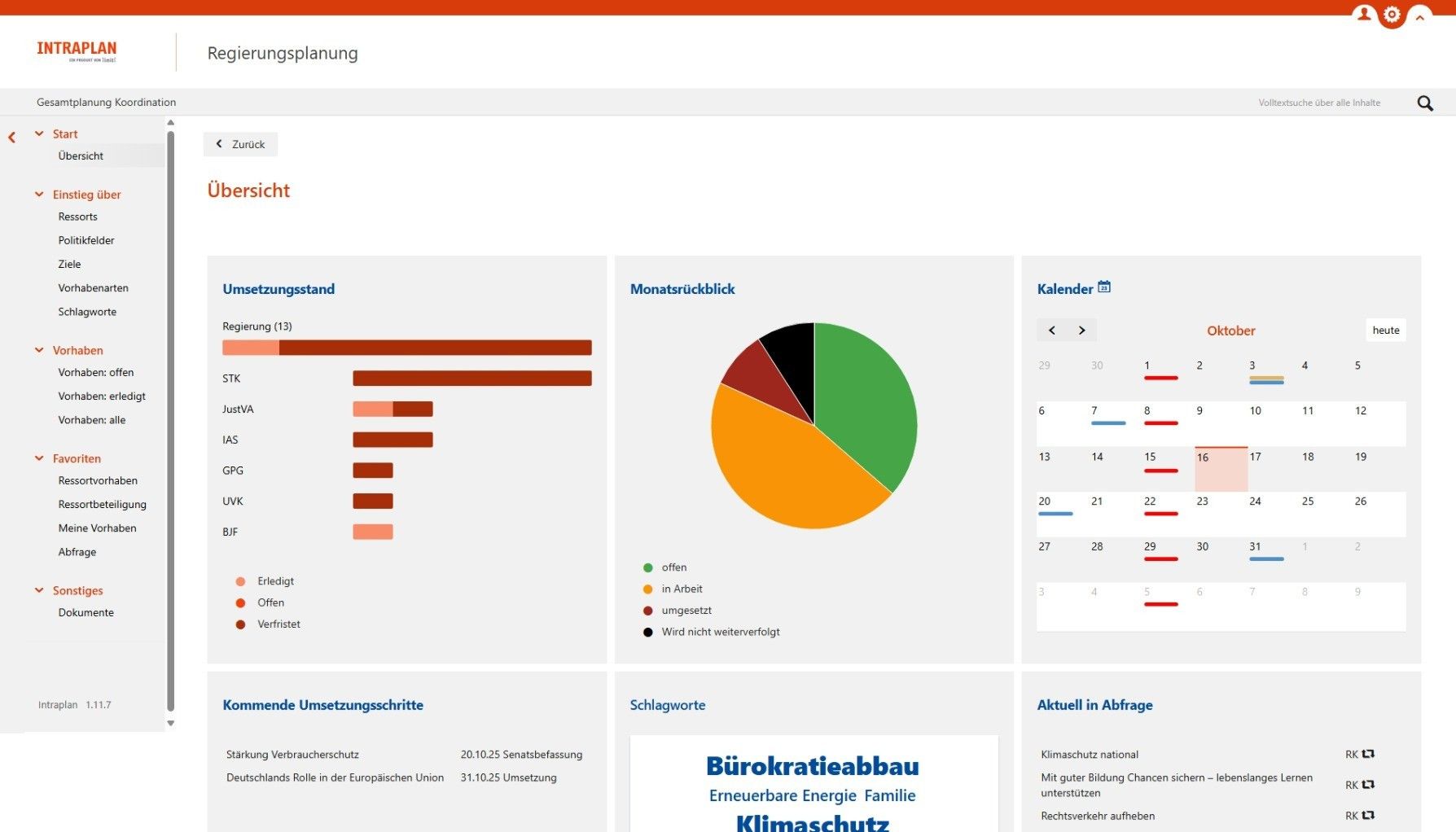Go to next month in calendar
The height and width of the screenshot is (832, 1456).
click(x=1081, y=331)
